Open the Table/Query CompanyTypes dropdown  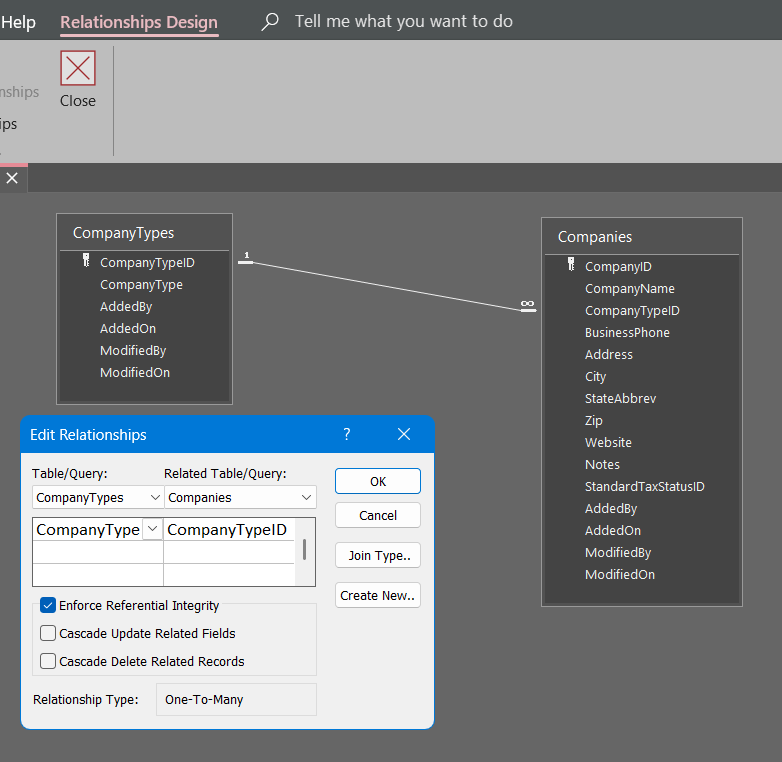point(155,498)
